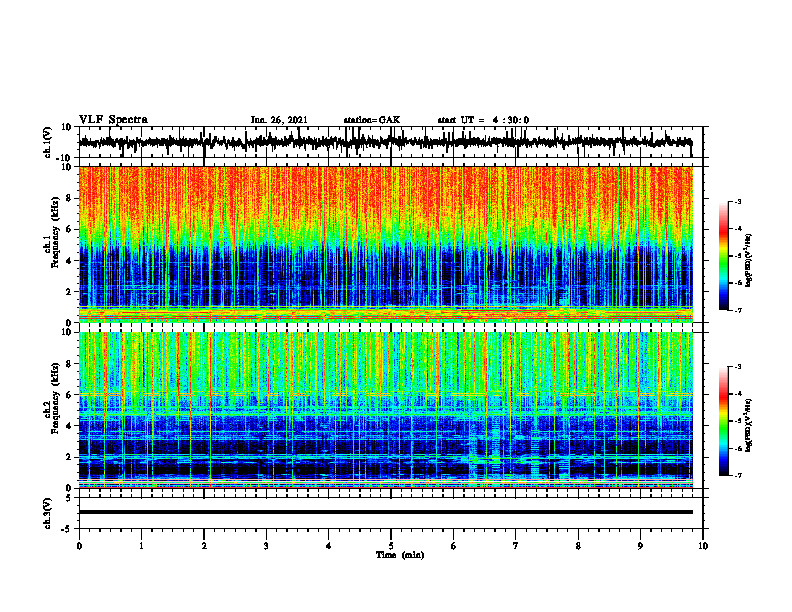Image resolution: width=792 pixels, height=612 pixels.
Task: Click the ch.1 "Frequency (kHz)" axis label
Action: click(56, 233)
